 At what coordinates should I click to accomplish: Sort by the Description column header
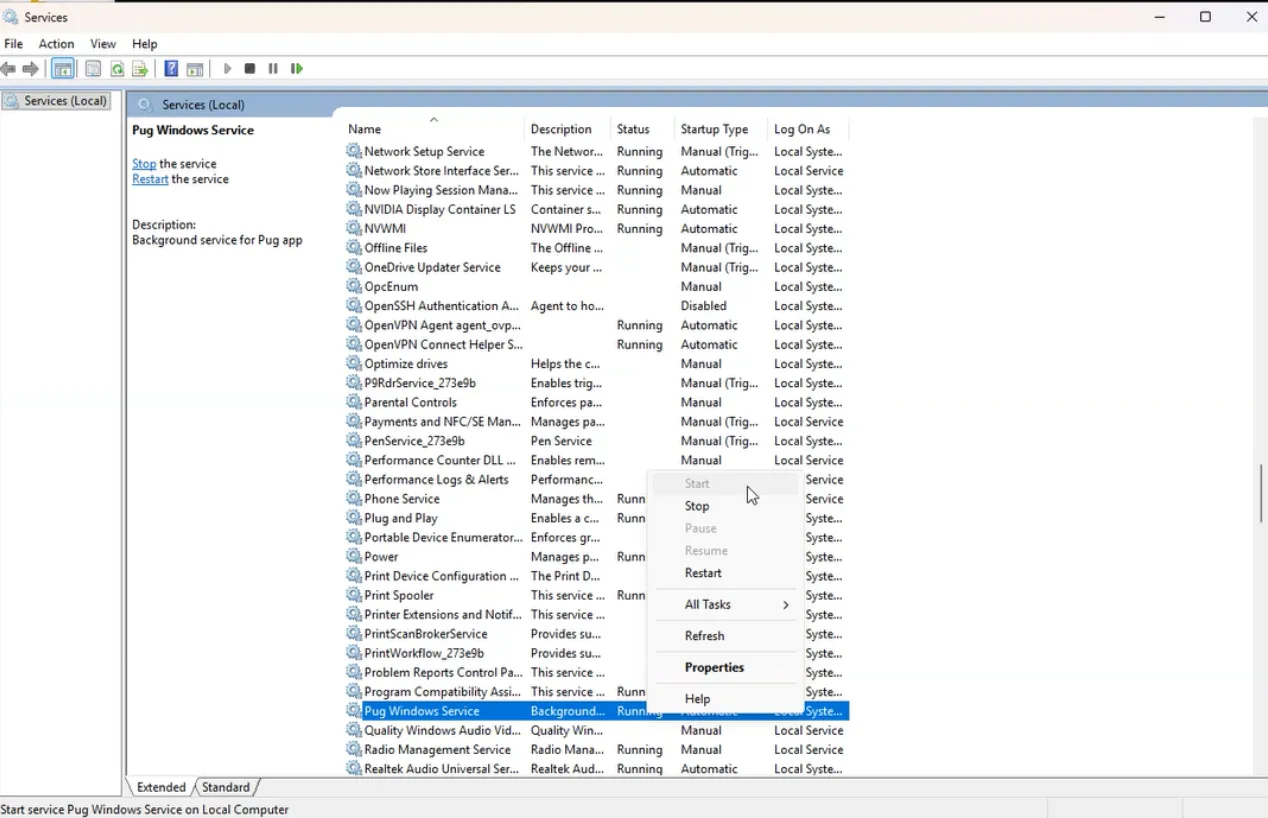(567, 129)
